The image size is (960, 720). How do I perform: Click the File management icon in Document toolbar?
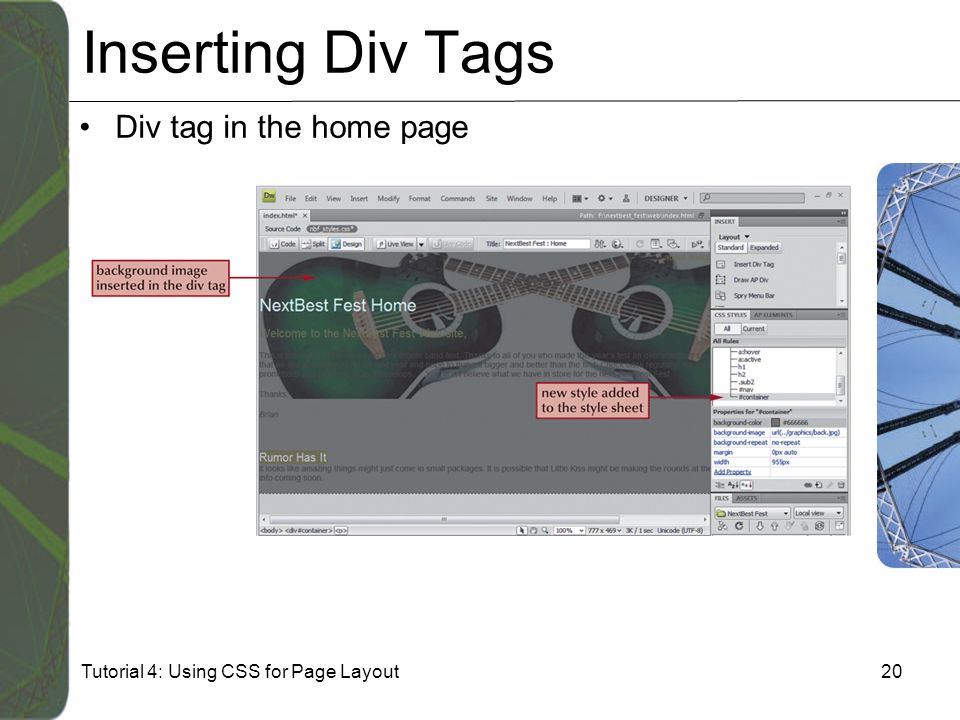pos(600,244)
